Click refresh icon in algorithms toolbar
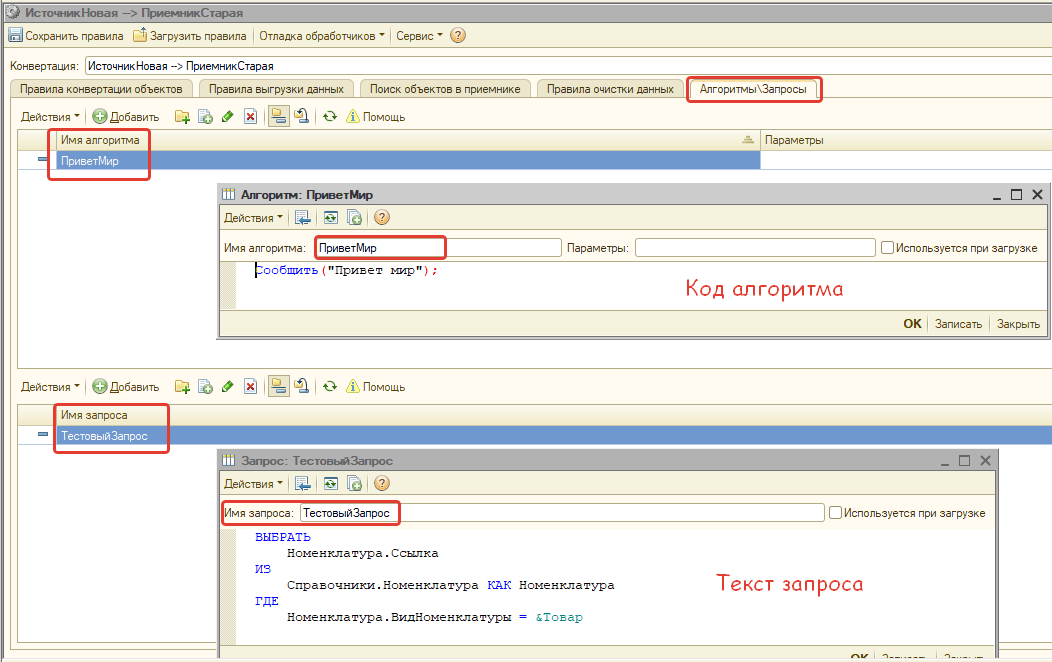Viewport: 1052px width, 662px height. point(329,117)
